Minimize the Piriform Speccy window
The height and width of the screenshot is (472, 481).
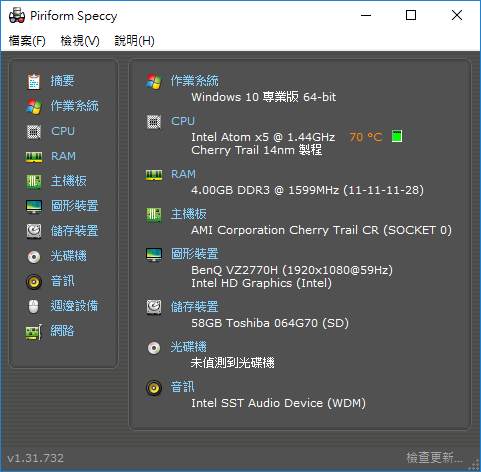coord(366,15)
